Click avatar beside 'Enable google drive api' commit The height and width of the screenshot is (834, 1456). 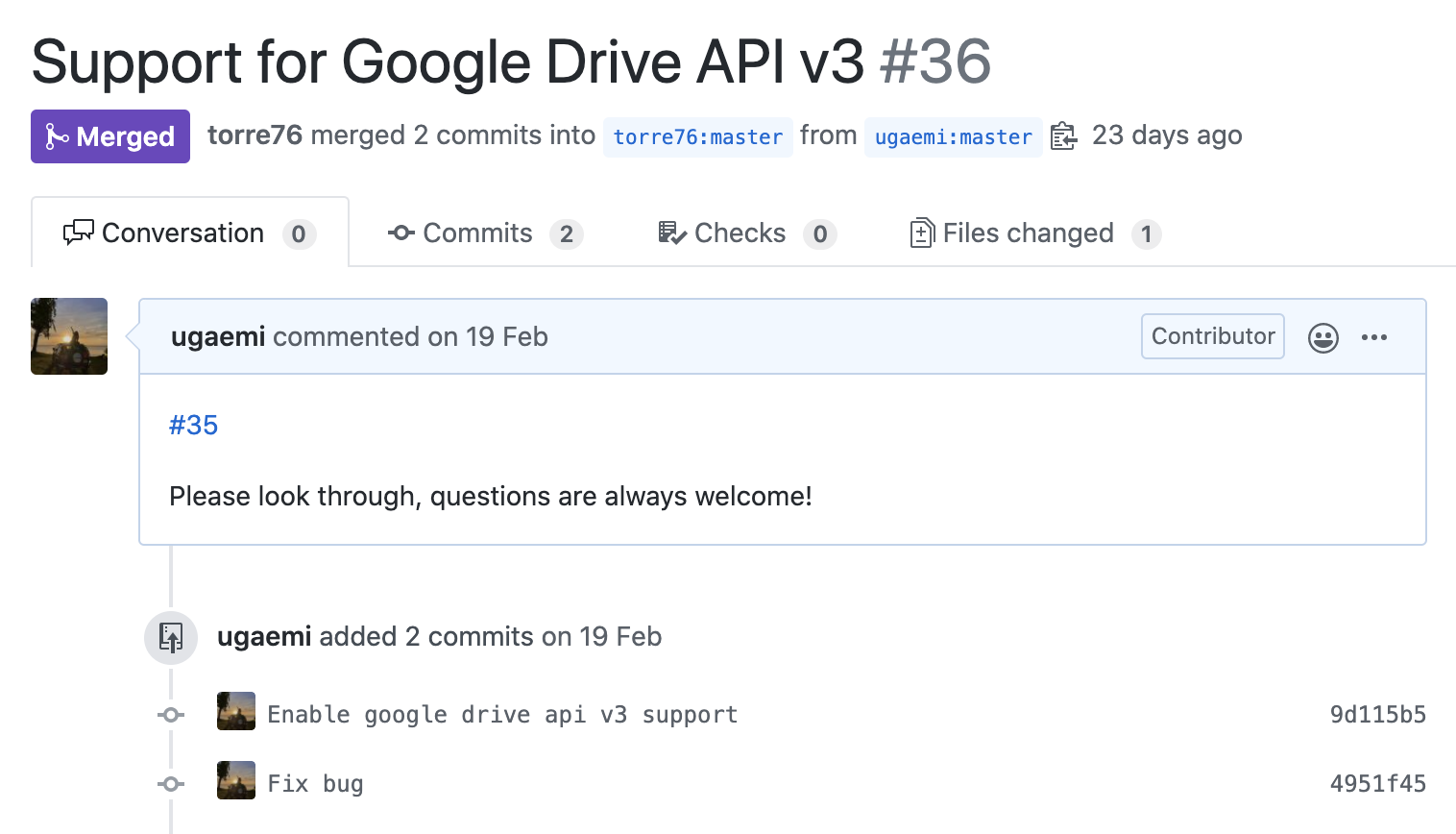(236, 711)
